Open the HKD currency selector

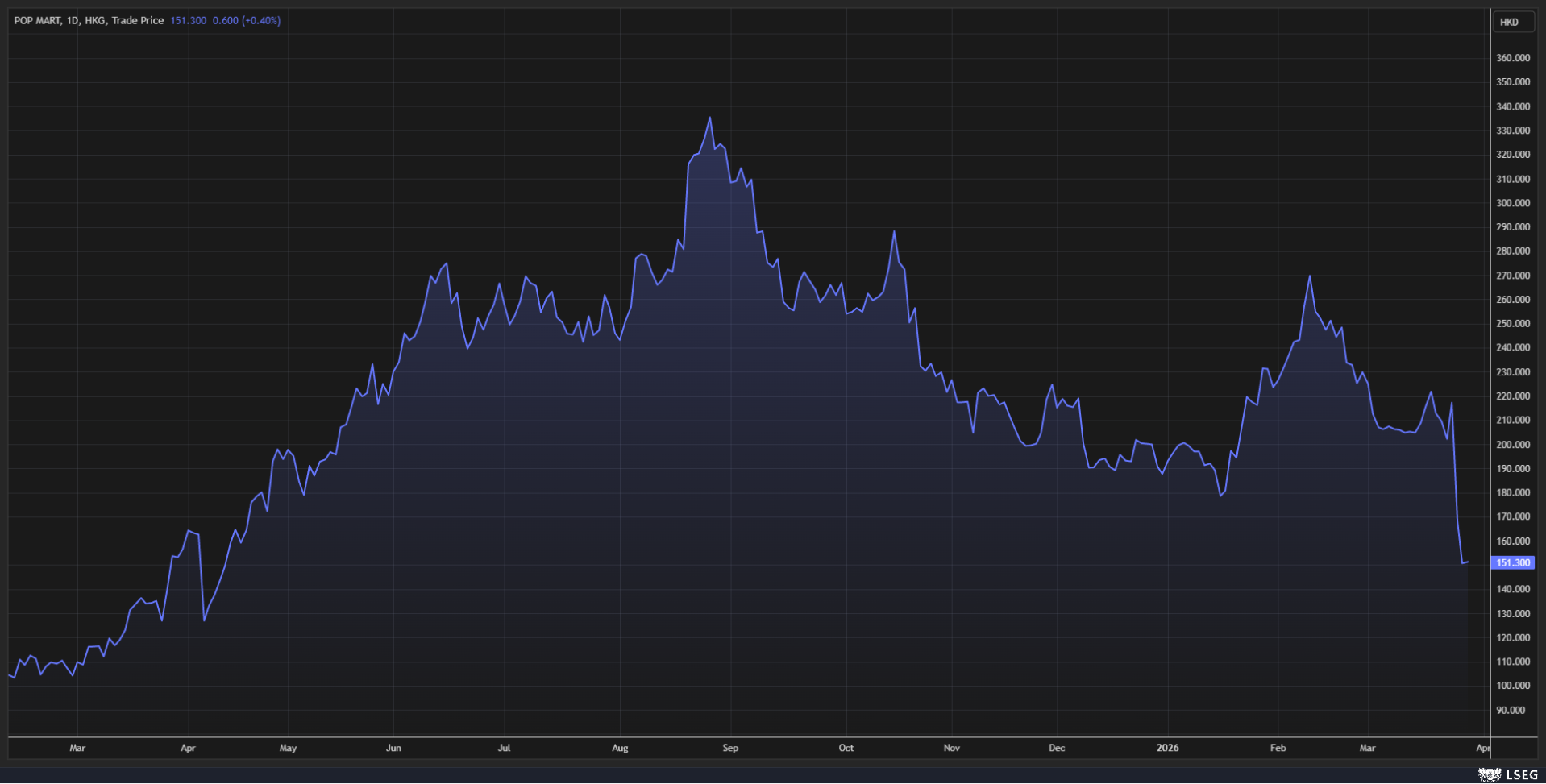click(1512, 22)
